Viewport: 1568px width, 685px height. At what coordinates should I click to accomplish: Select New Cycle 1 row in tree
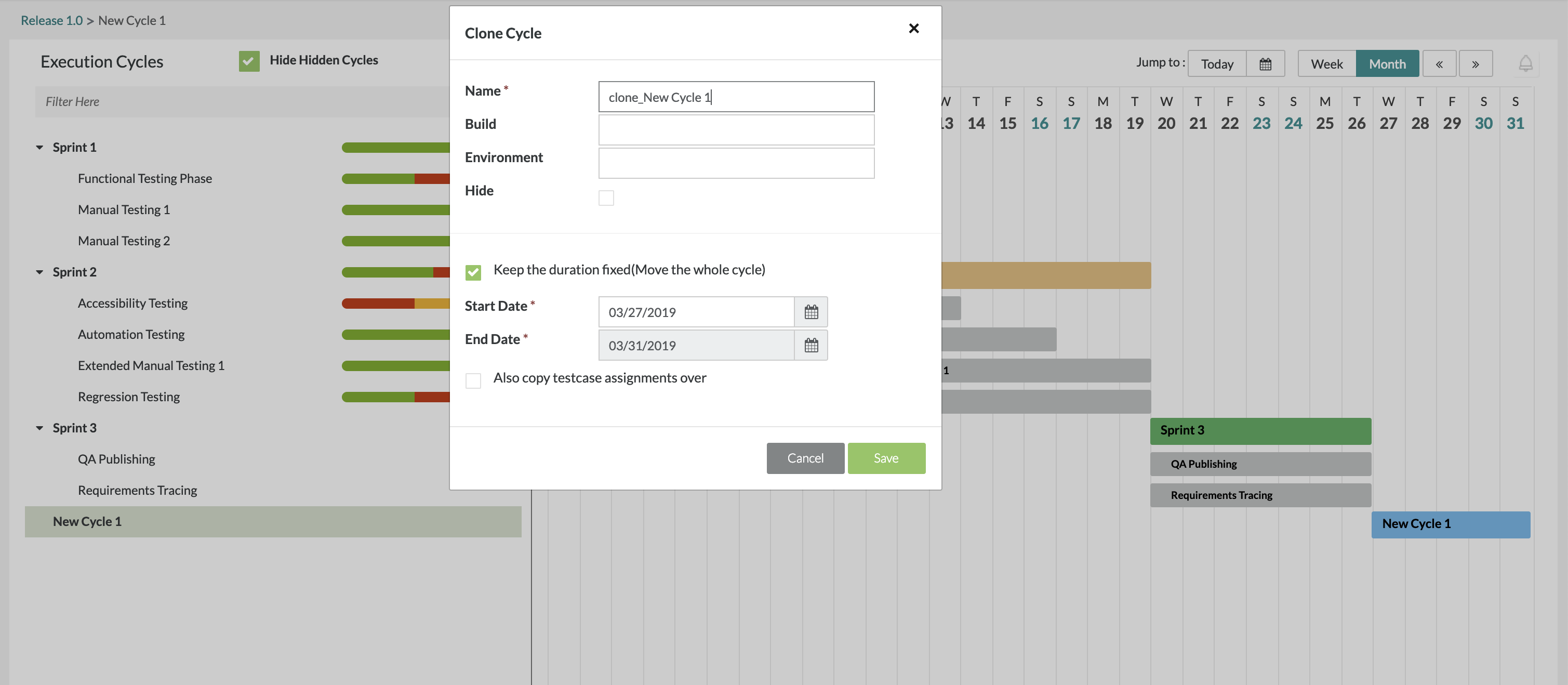[x=273, y=522]
